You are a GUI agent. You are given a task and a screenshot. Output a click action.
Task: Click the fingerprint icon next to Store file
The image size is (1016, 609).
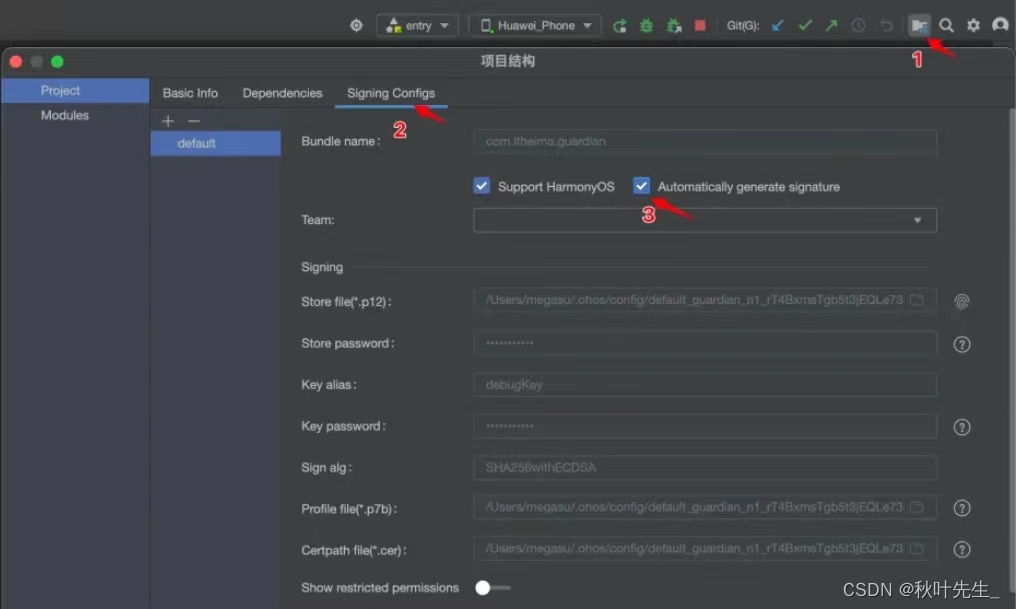pos(962,302)
